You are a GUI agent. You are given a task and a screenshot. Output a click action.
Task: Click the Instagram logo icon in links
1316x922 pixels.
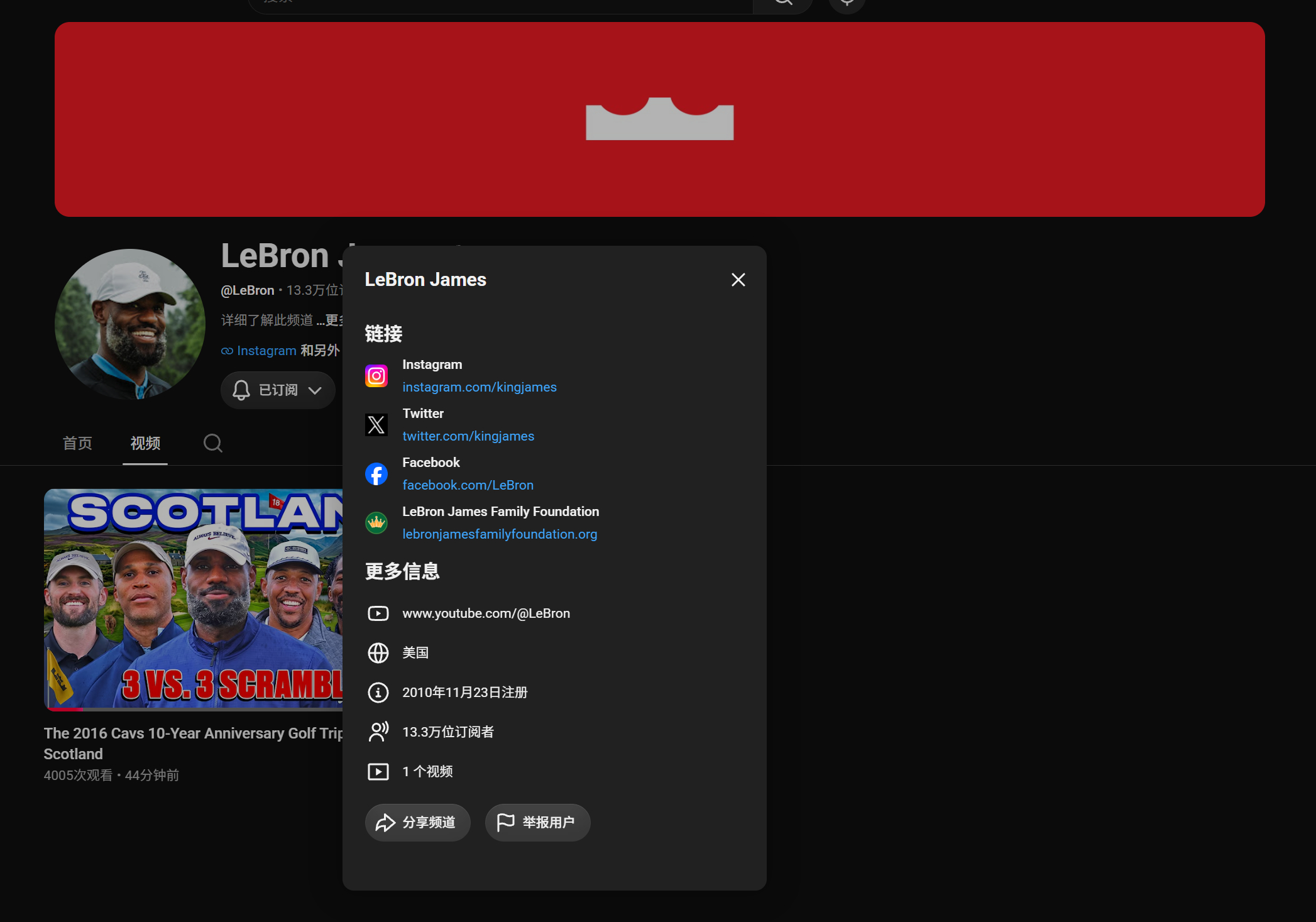[376, 376]
